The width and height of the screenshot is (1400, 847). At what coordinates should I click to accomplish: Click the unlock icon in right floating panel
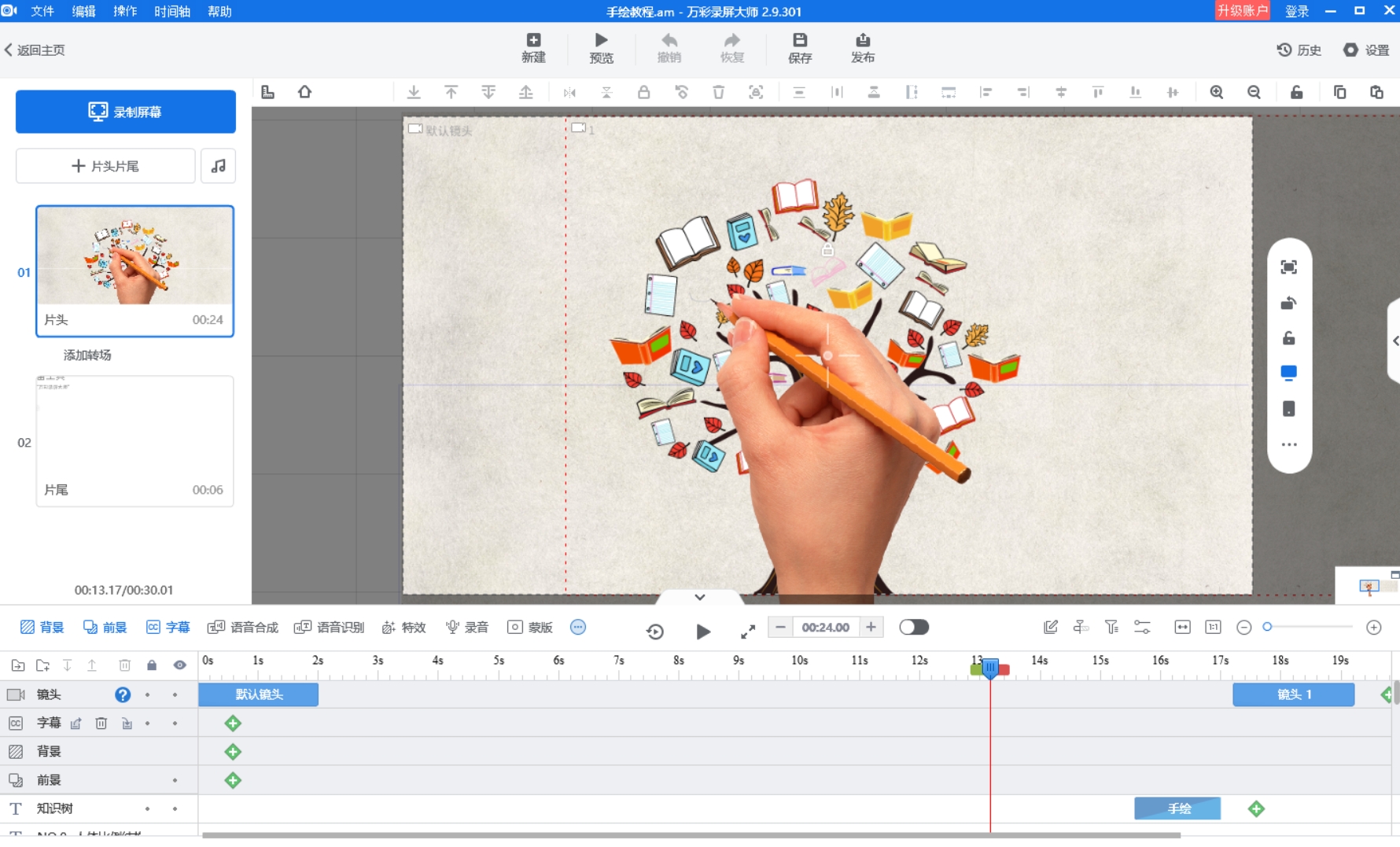point(1288,338)
